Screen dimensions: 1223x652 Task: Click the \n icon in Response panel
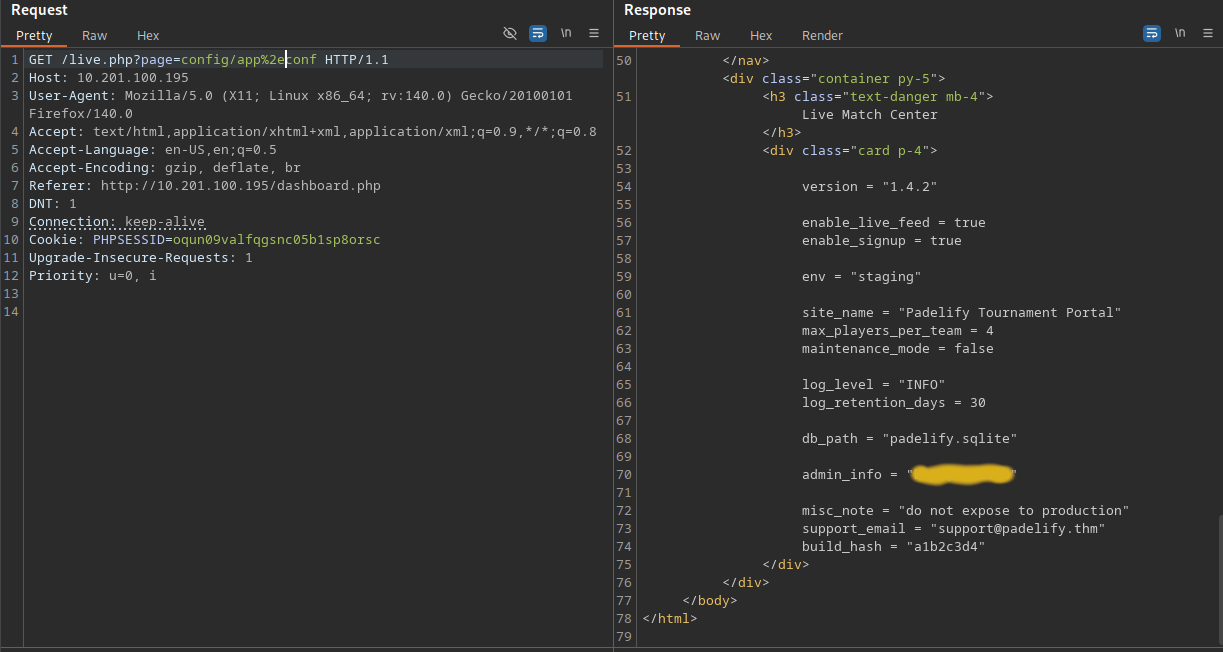tap(1180, 33)
